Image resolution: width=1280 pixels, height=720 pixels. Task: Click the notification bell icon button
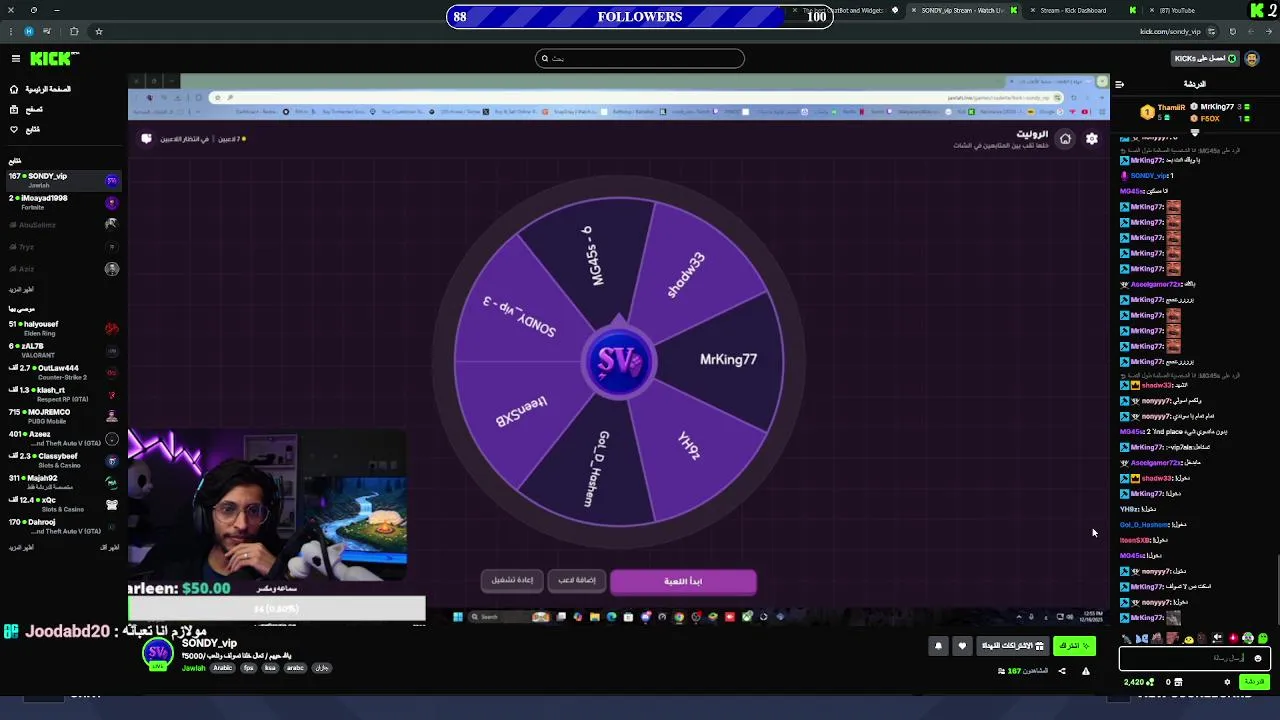(938, 646)
